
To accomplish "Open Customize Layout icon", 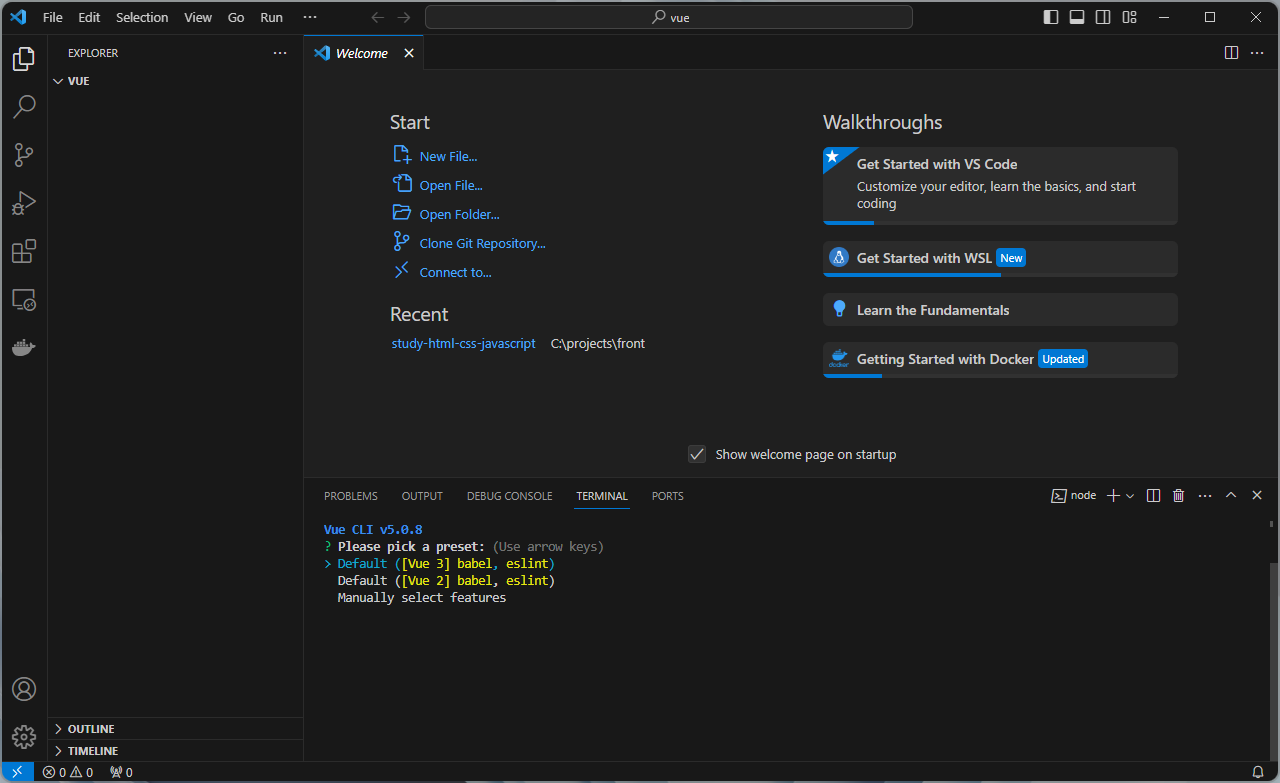I will [1129, 17].
